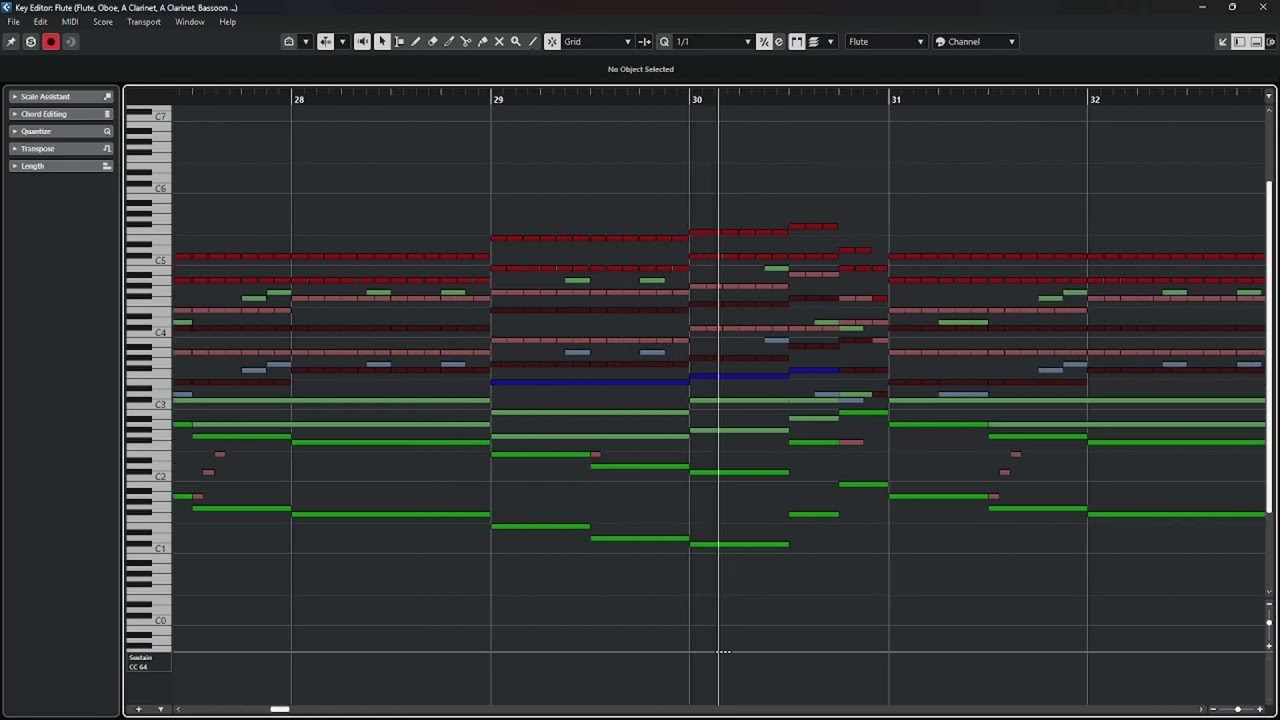Expand the Scale Assistant section
Viewport: 1280px width, 720px height.
61,97
